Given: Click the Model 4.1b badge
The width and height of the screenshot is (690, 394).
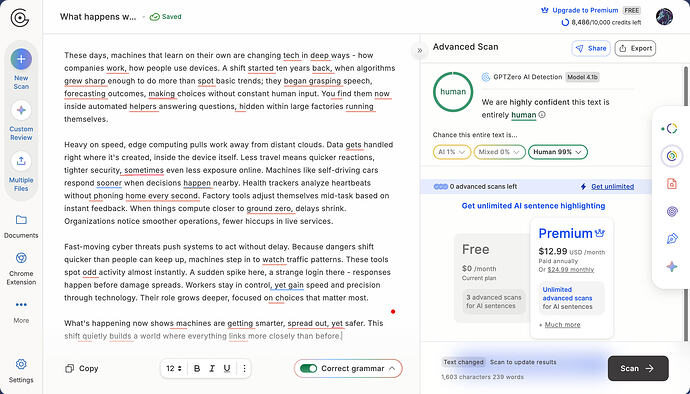Looking at the screenshot, I should point(582,77).
